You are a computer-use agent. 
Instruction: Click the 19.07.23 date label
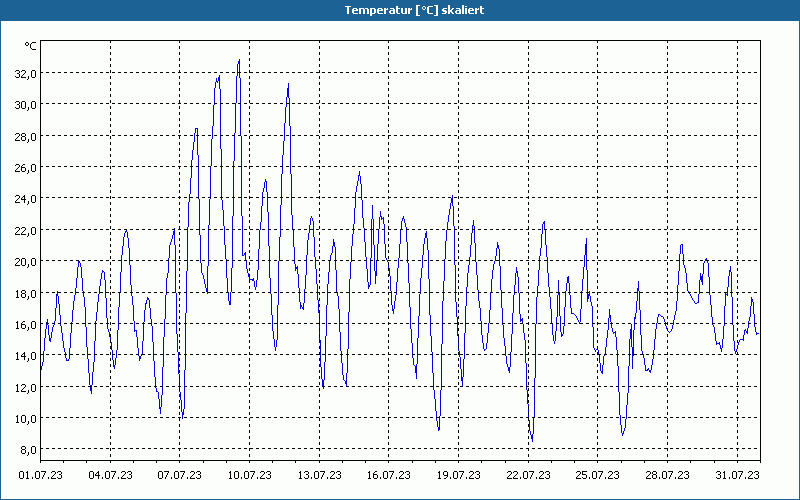[459, 476]
